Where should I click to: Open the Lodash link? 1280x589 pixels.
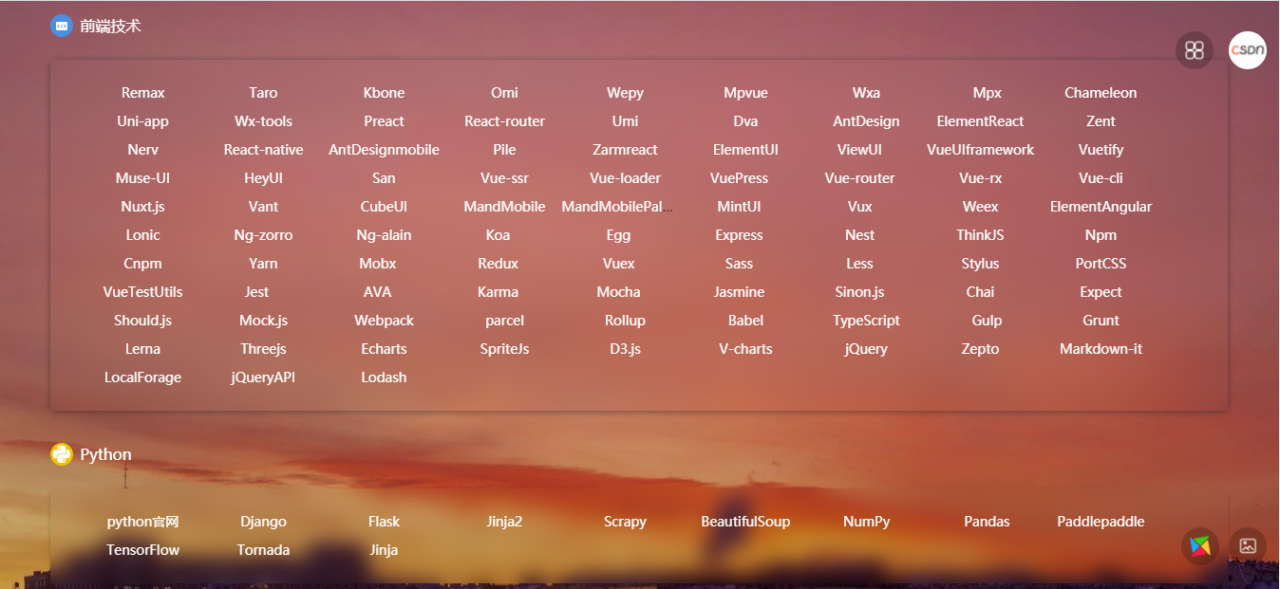coord(384,378)
